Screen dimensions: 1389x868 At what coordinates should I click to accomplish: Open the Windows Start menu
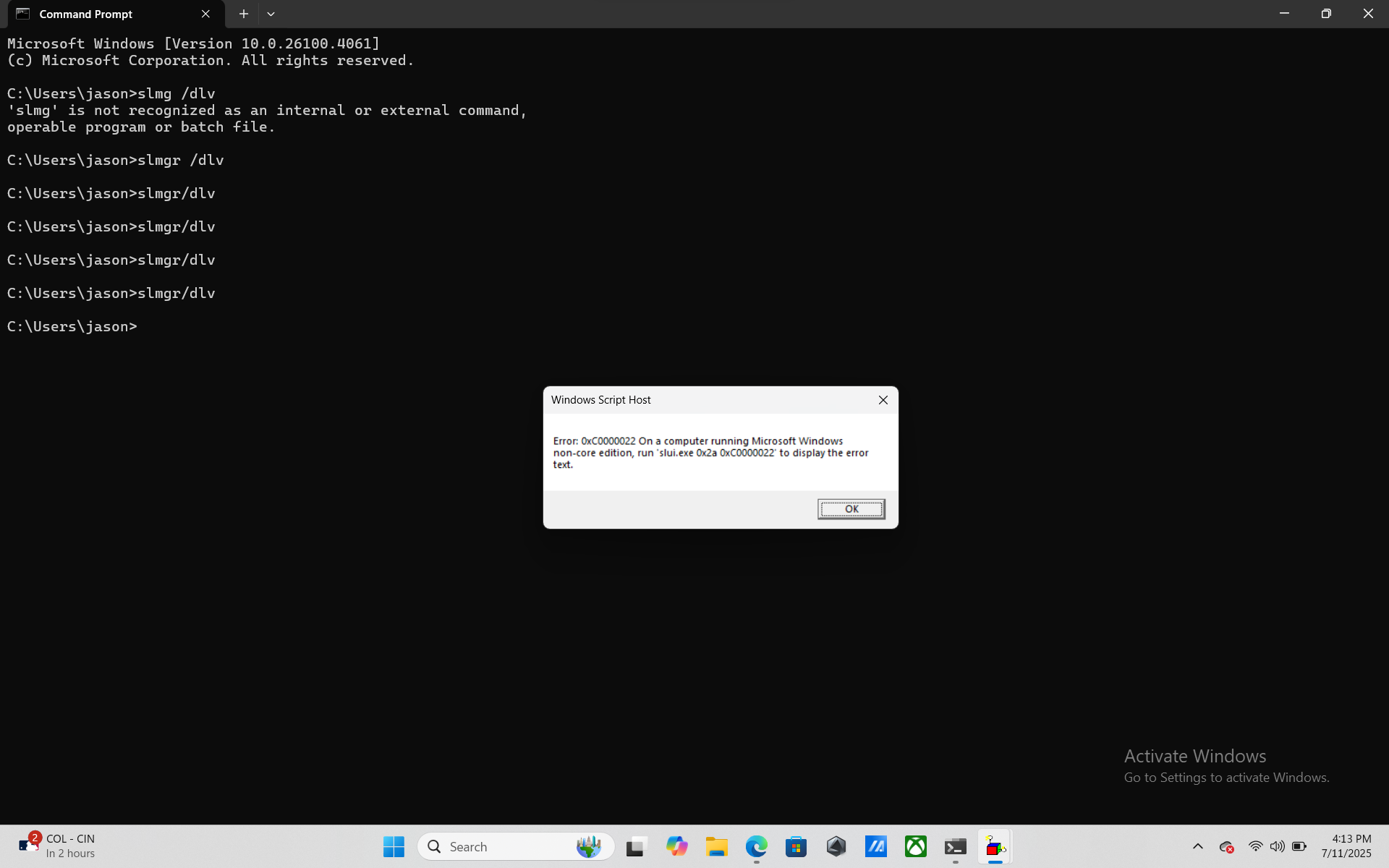tap(394, 846)
